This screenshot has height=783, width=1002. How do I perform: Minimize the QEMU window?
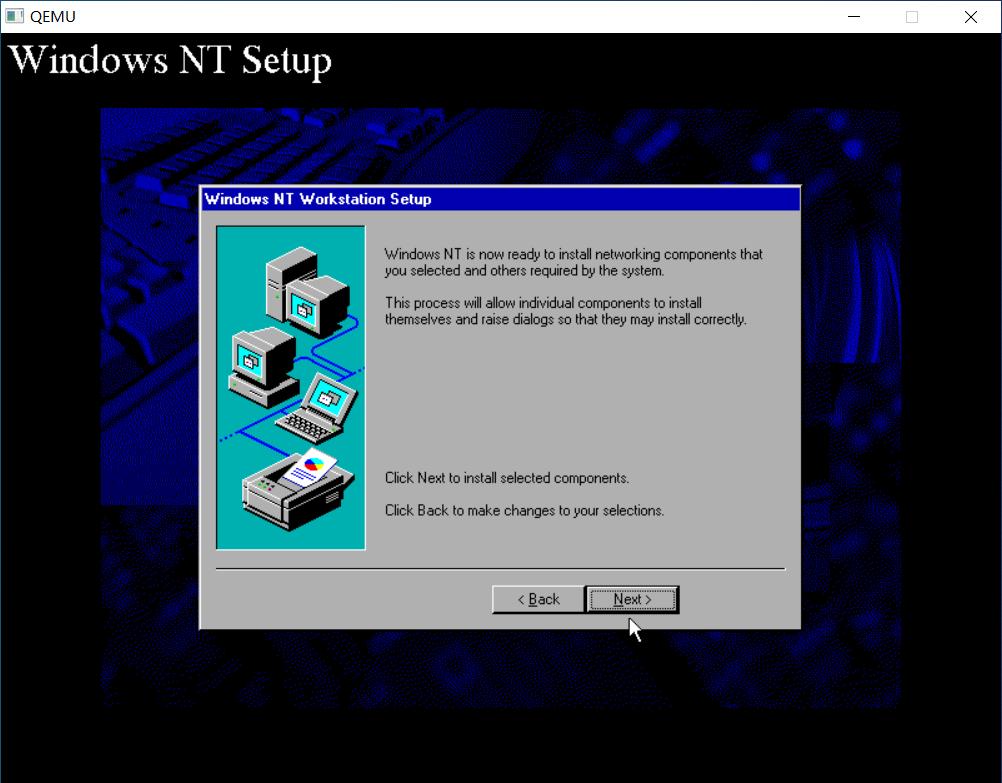coord(853,16)
